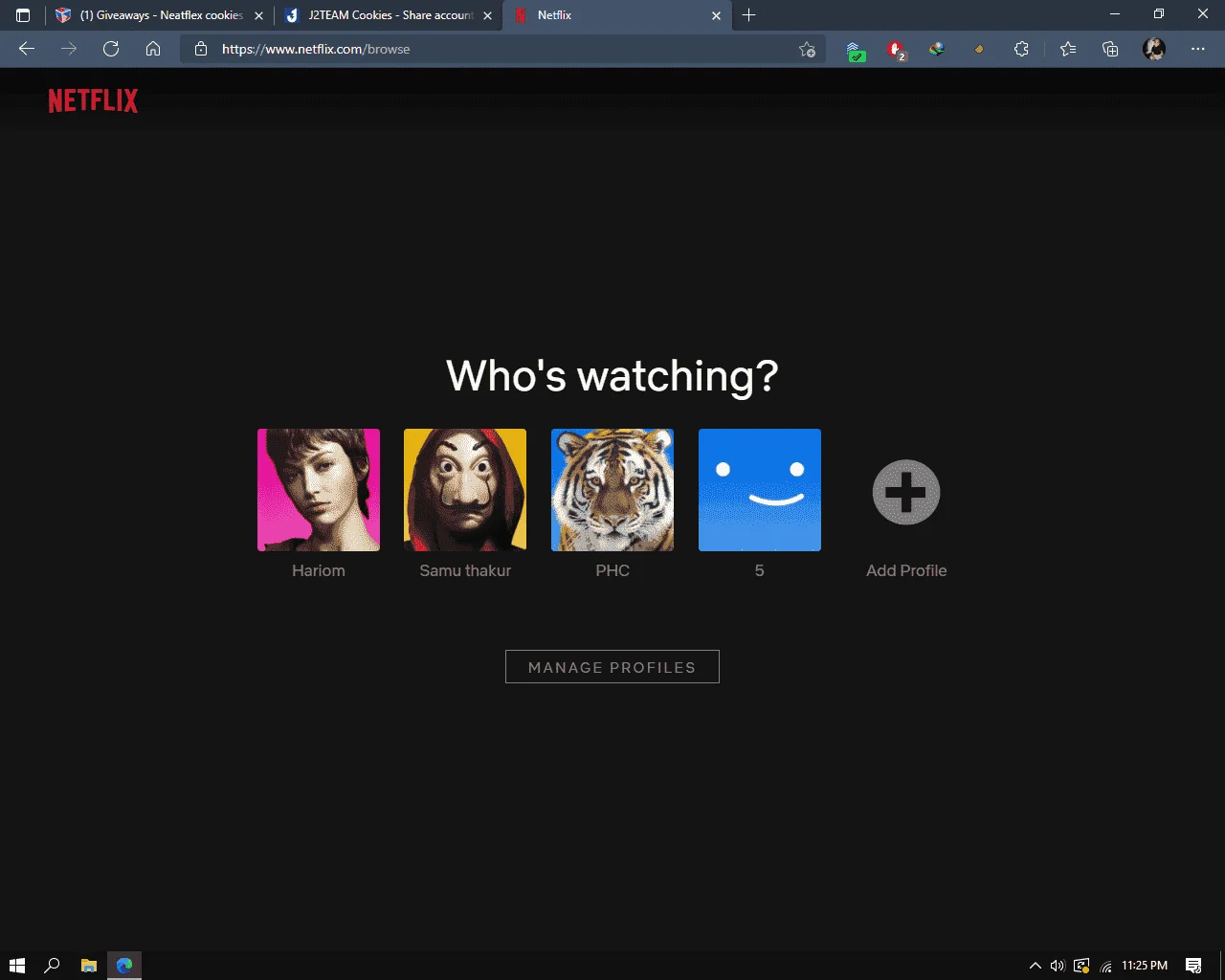Screen dimensions: 1225x980
Task: Go back to the previous page
Action: click(27, 49)
